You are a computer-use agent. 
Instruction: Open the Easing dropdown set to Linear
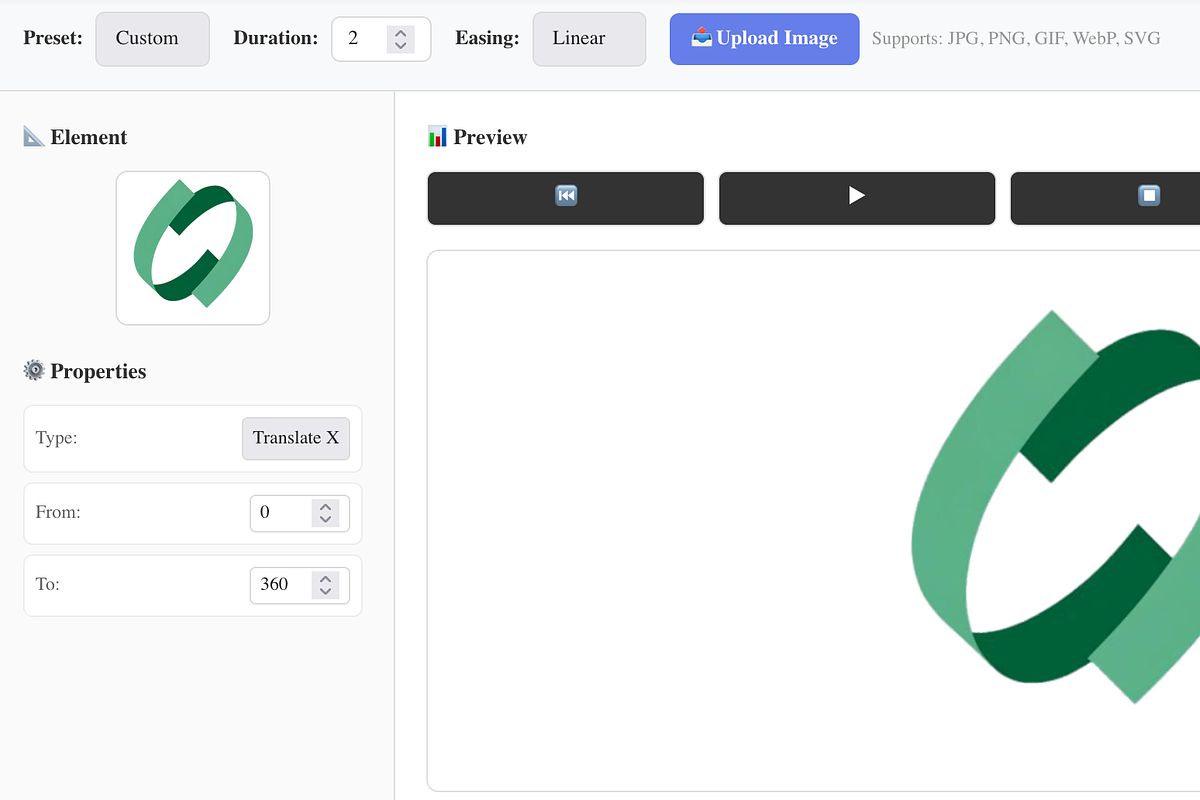589,39
